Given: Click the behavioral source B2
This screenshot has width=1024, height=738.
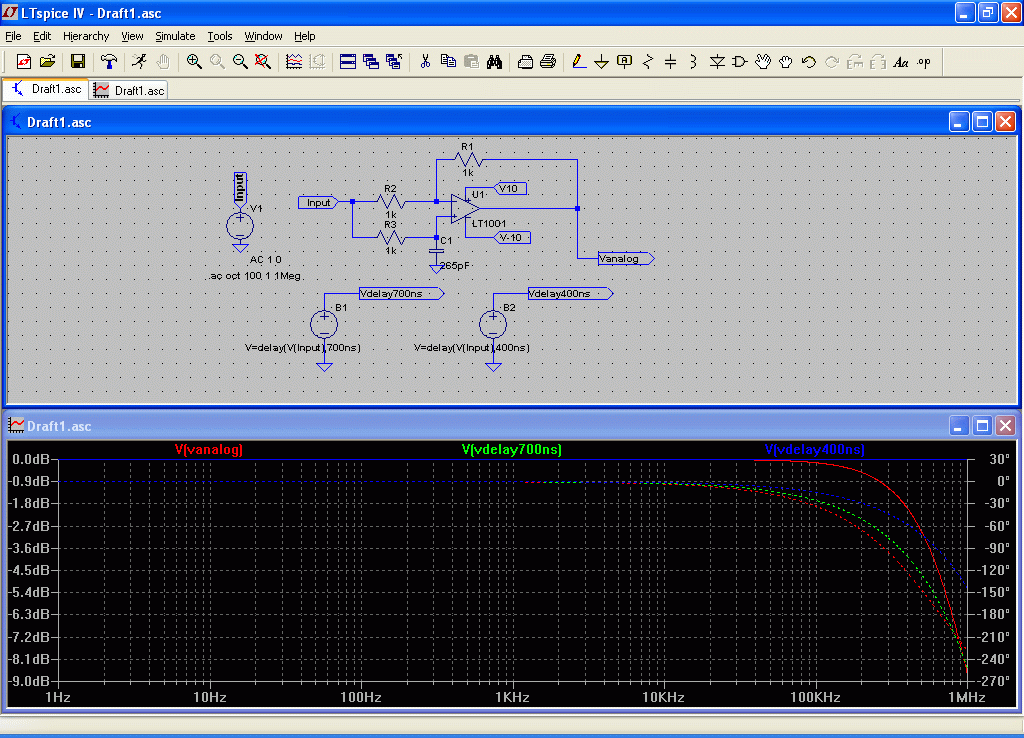Looking at the screenshot, I should pyautogui.click(x=493, y=324).
